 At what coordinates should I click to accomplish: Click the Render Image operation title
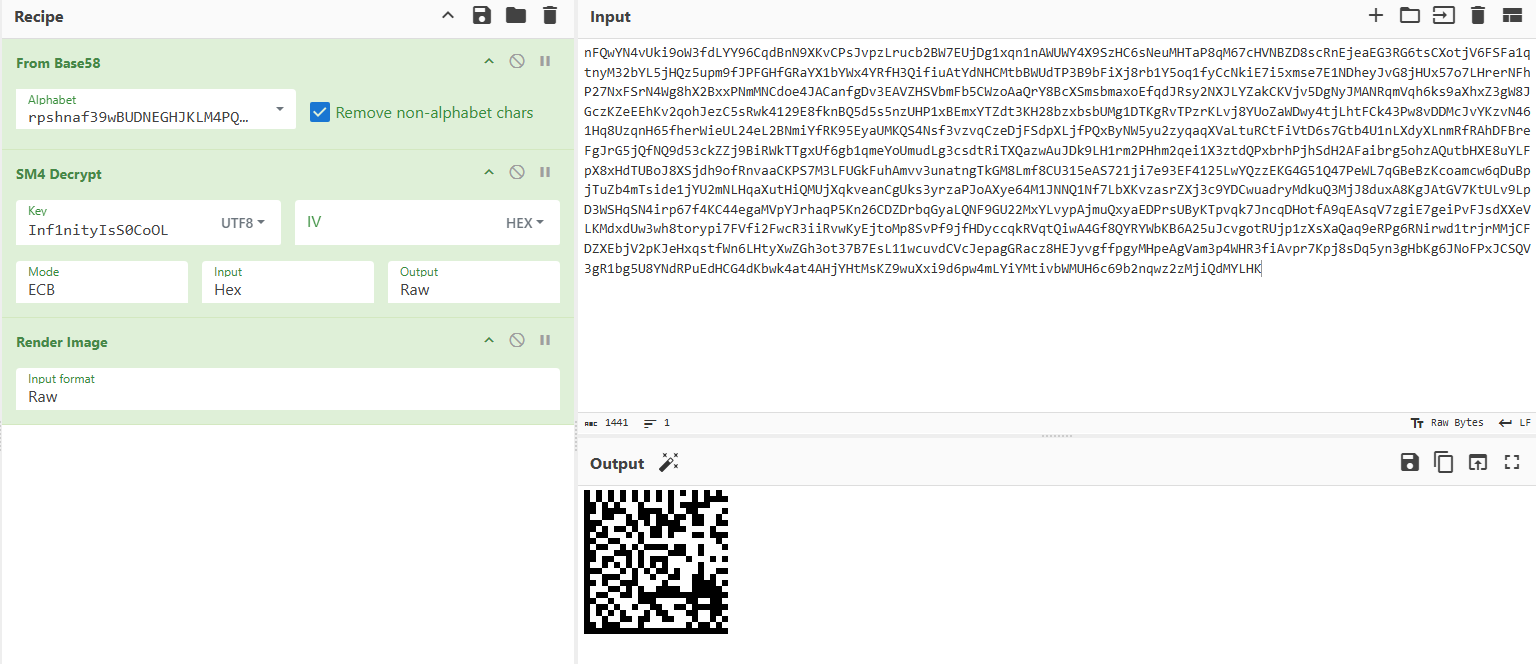pos(62,342)
